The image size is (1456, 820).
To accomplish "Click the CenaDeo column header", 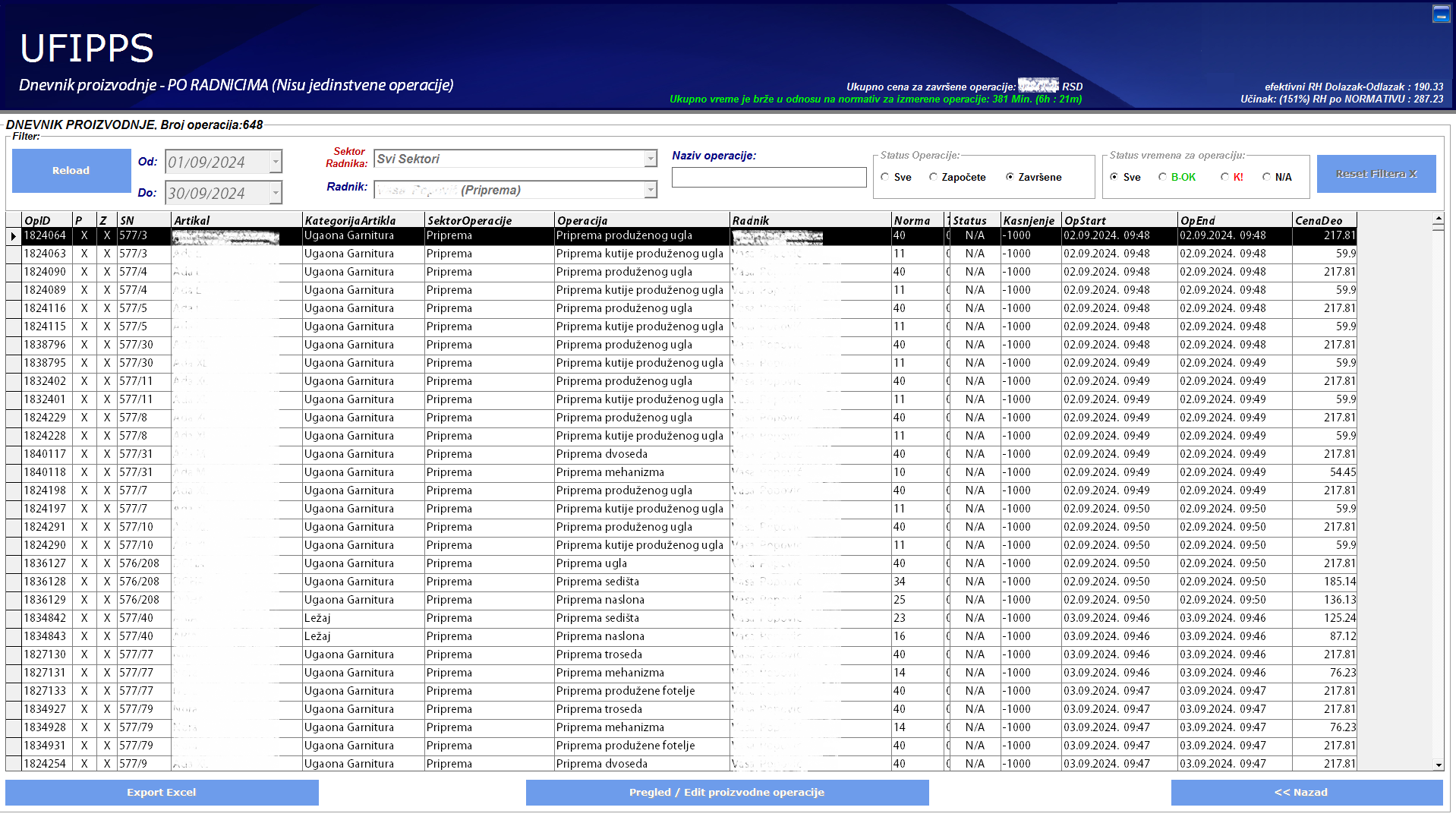I will pos(1324,220).
